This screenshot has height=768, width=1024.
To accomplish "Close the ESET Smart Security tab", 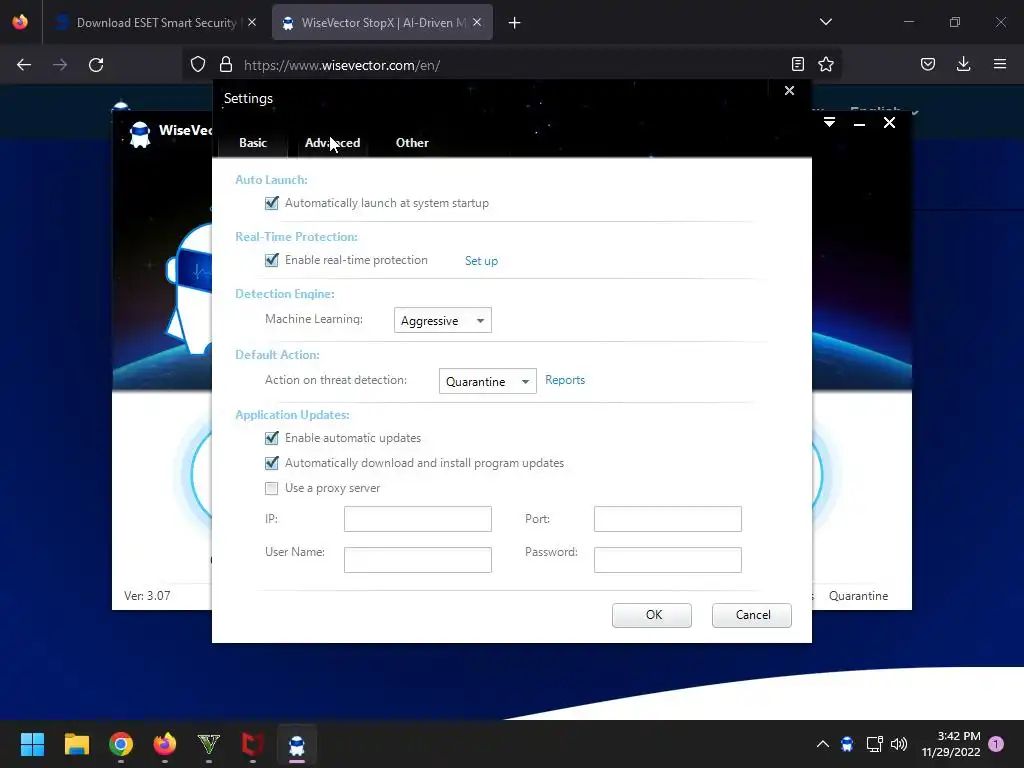I will (x=252, y=23).
